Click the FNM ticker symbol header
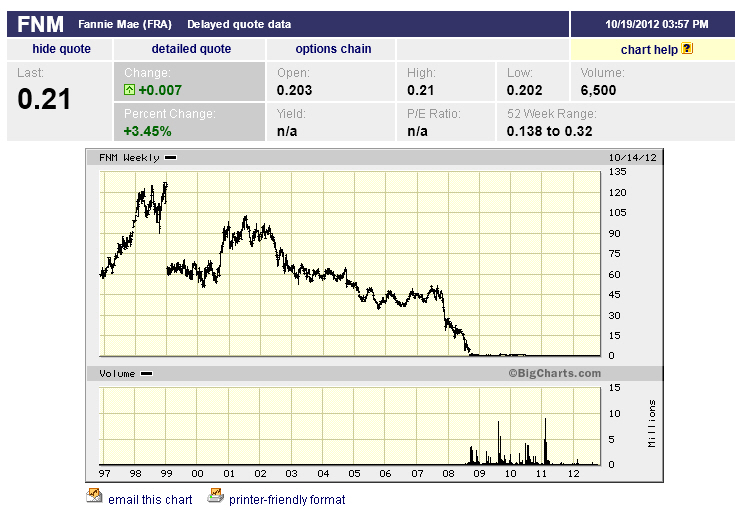 [40, 24]
